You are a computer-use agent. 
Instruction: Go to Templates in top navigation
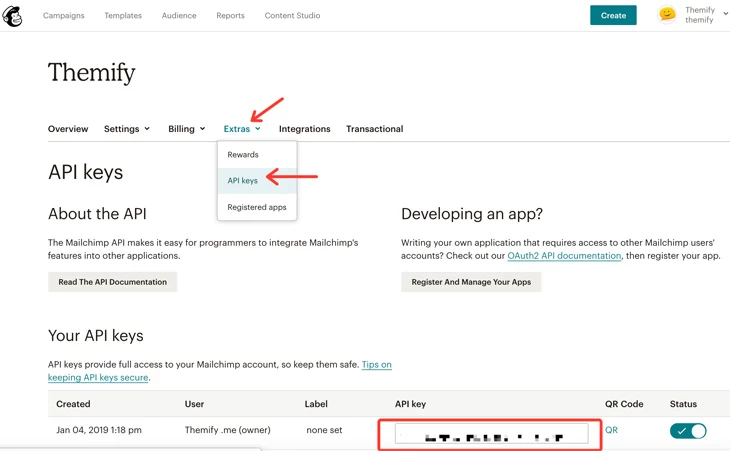tap(123, 15)
